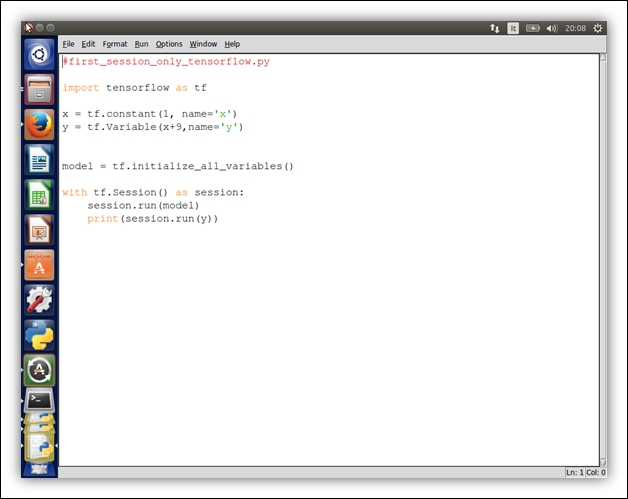
Task: Click the 'with tf.Session() as session:' line
Action: coord(153,192)
